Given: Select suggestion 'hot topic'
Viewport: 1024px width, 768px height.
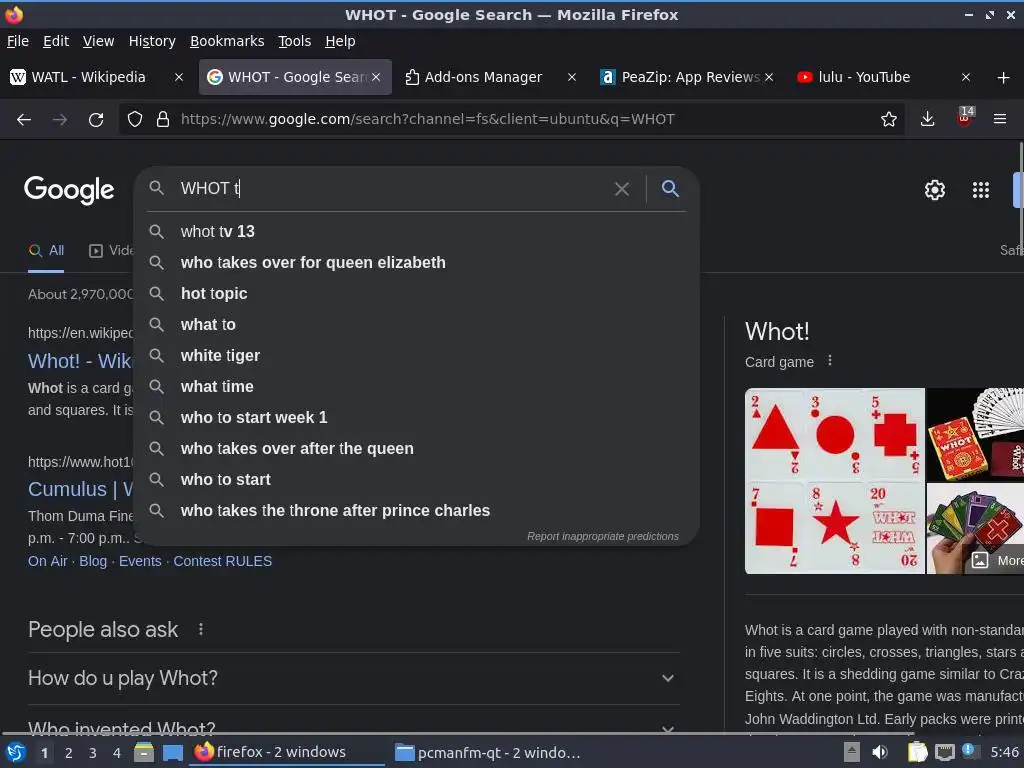Looking at the screenshot, I should (x=417, y=294).
